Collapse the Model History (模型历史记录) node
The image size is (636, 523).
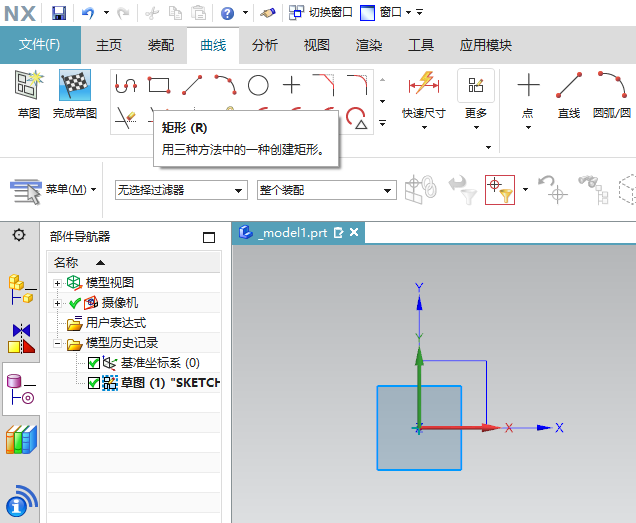pyautogui.click(x=57, y=343)
